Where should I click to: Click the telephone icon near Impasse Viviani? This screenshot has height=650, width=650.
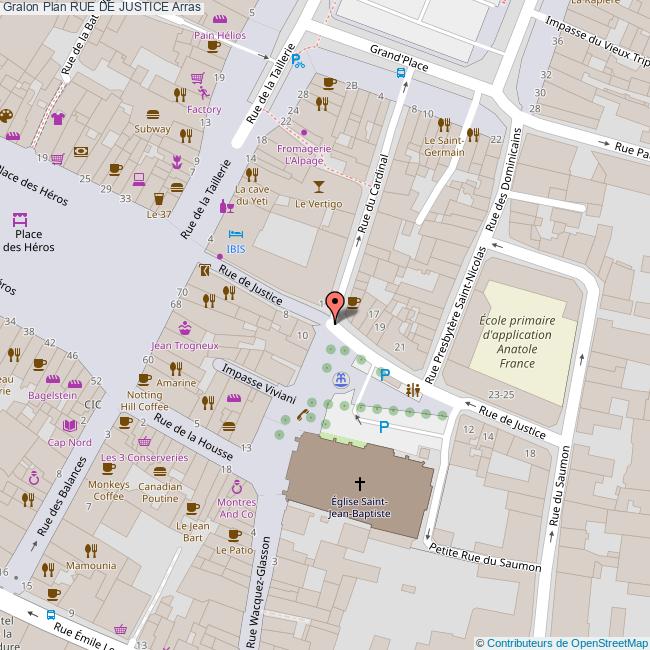coord(299,415)
